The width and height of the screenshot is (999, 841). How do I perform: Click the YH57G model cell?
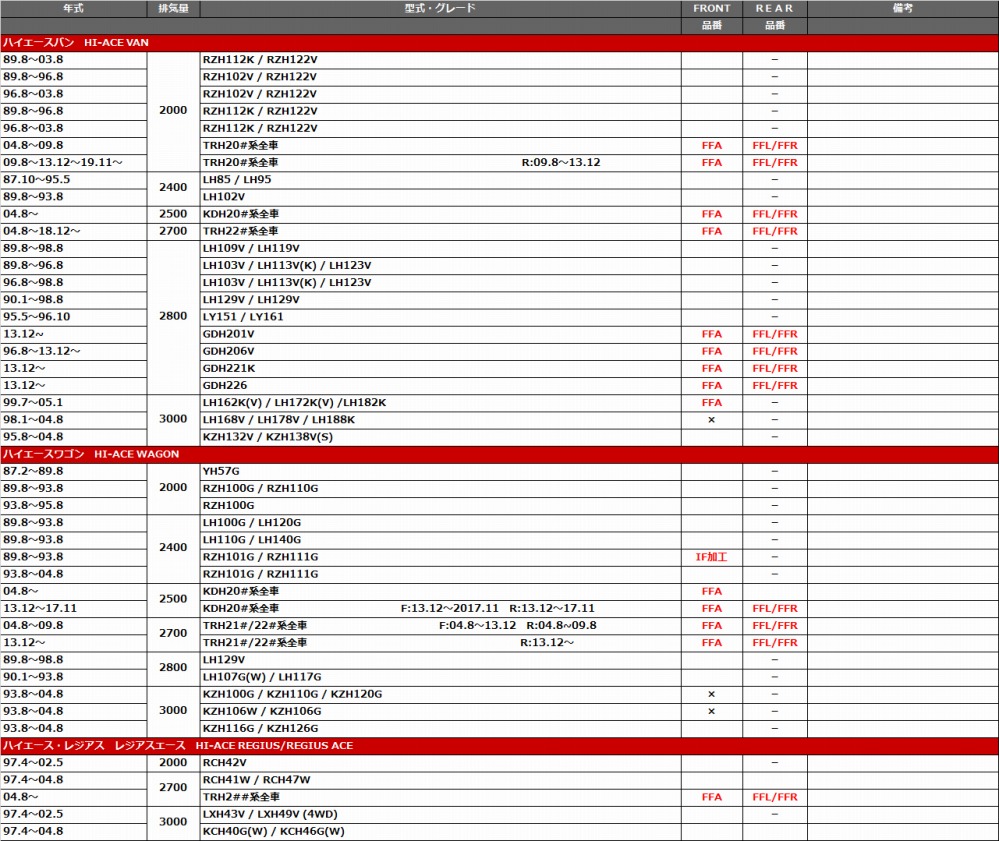(x=440, y=471)
